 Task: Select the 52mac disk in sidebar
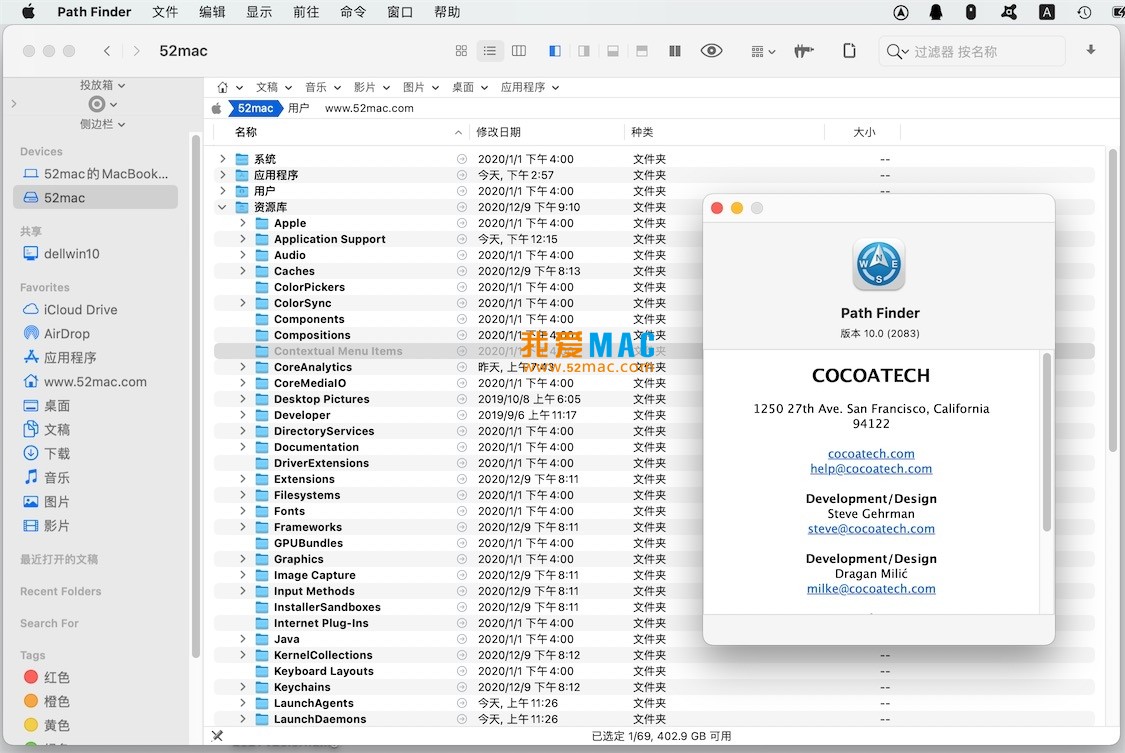(95, 198)
